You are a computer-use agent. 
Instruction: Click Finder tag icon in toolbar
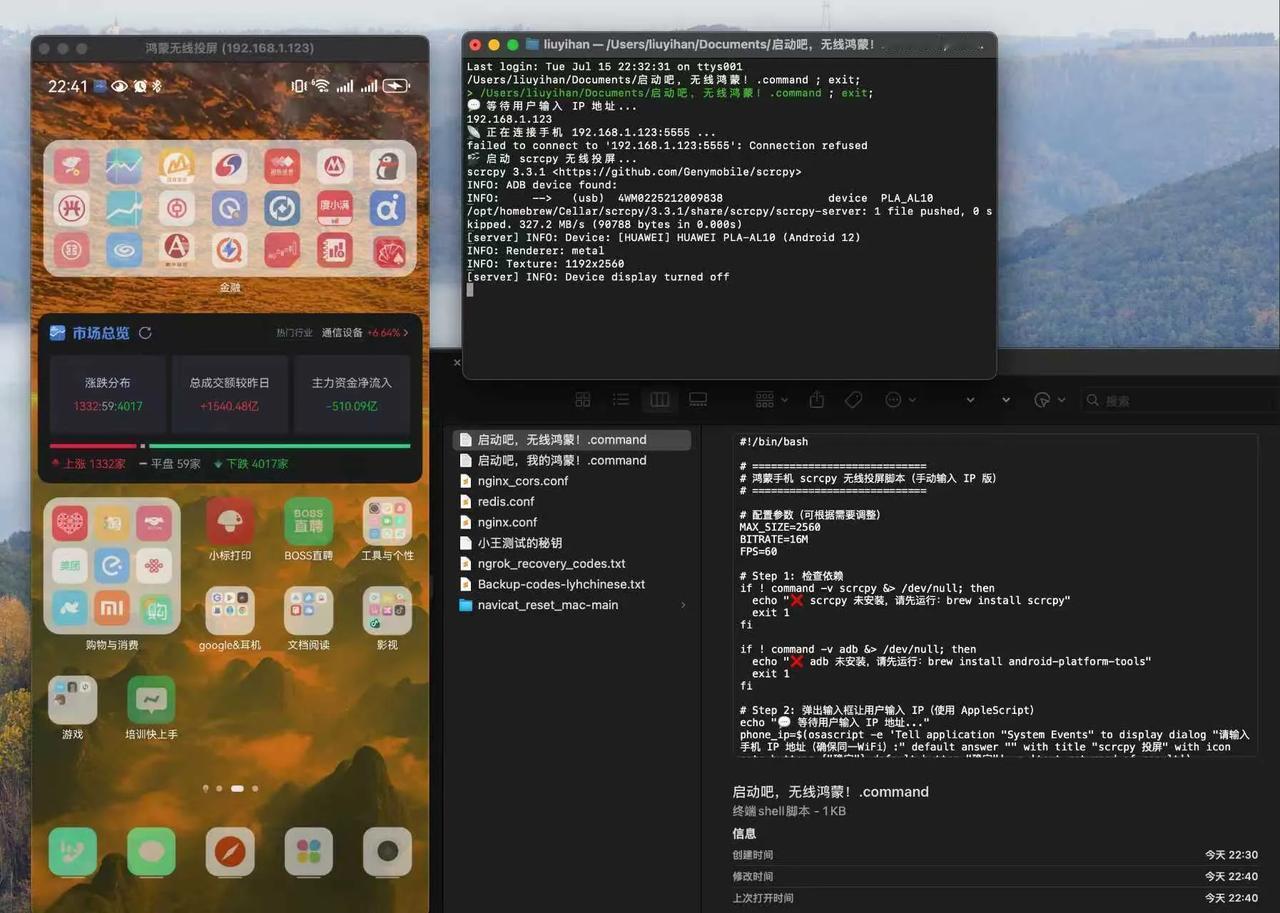(x=853, y=400)
